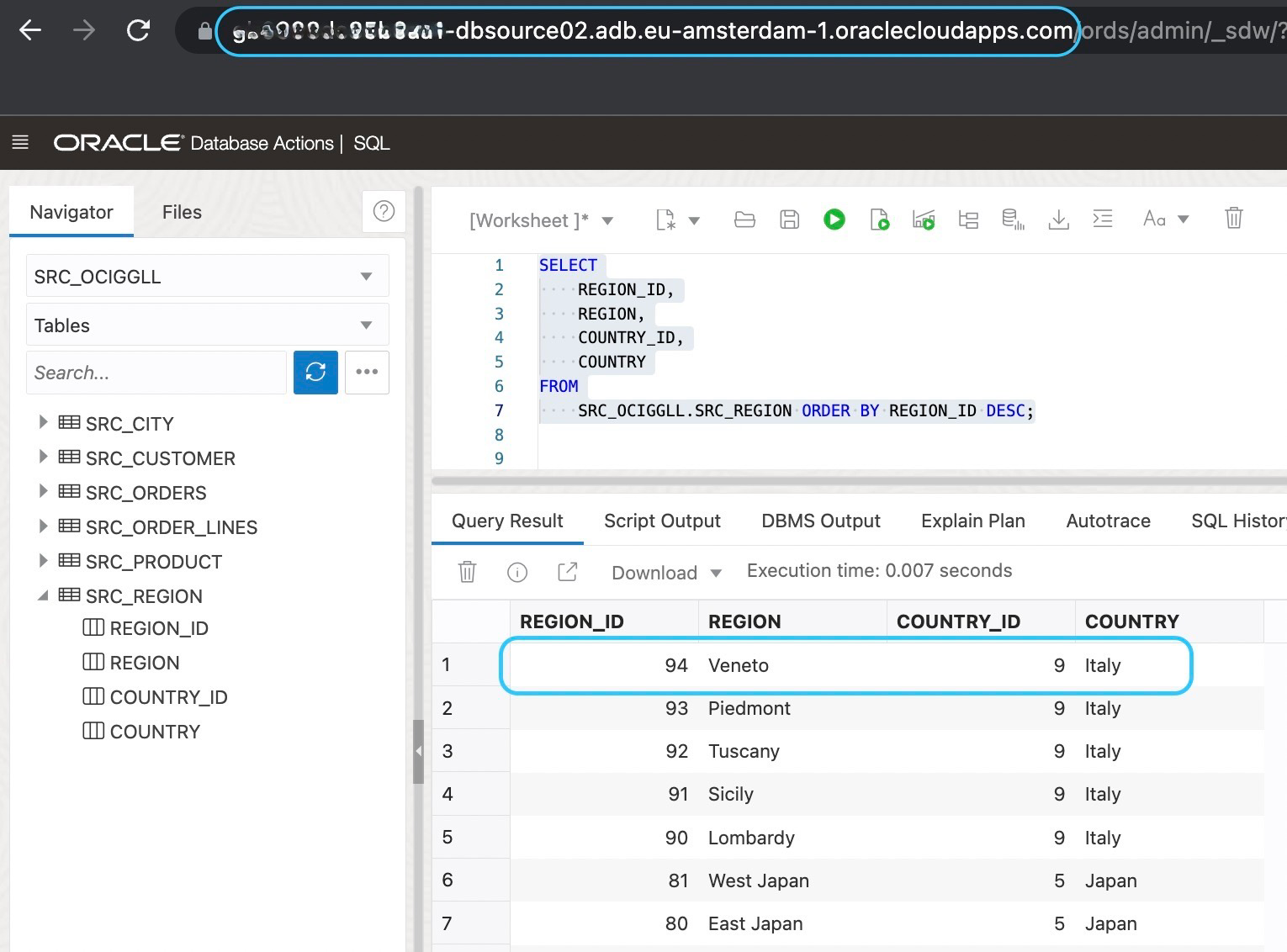Select the REGION column in tree
The width and height of the screenshot is (1287, 952).
(x=145, y=663)
